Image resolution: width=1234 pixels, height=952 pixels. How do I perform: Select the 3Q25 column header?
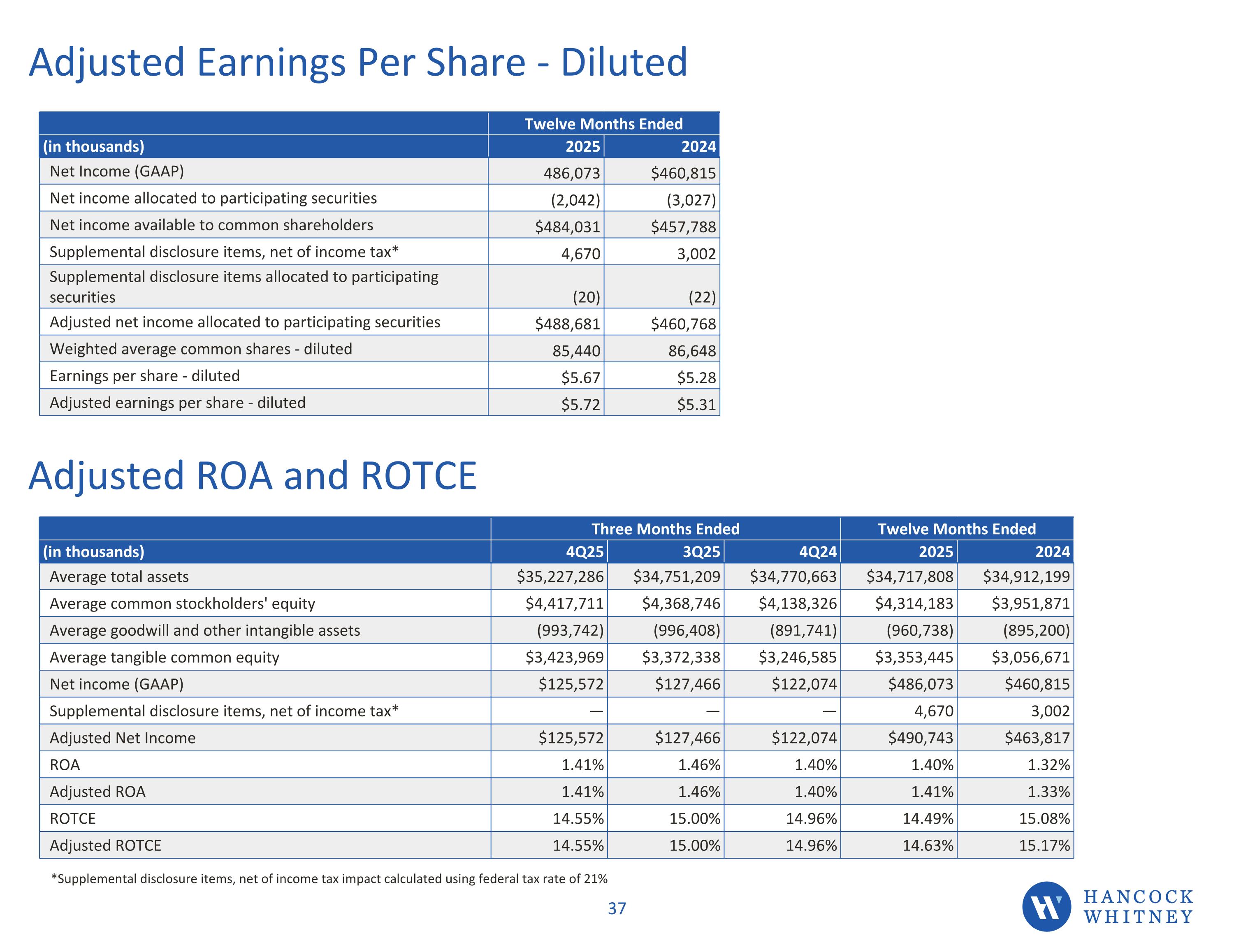(x=701, y=552)
